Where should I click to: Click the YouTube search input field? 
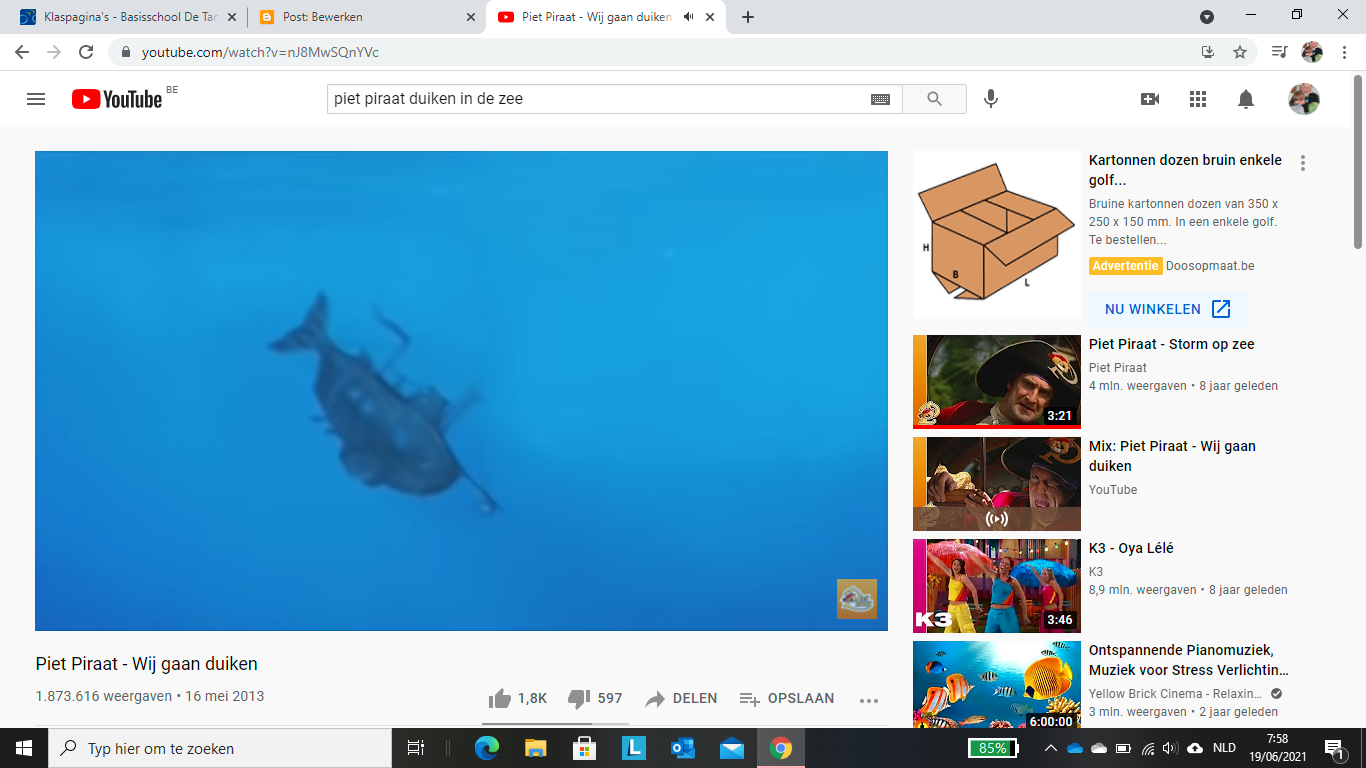point(598,99)
